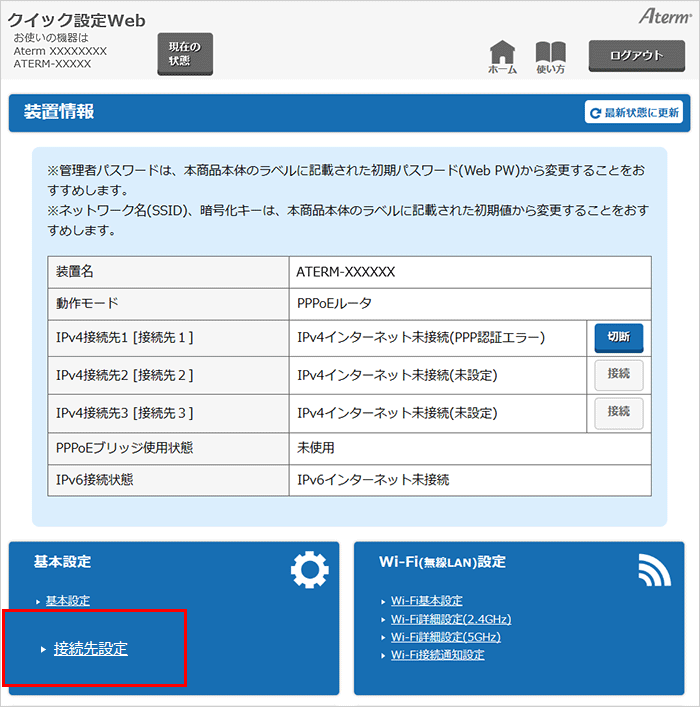The width and height of the screenshot is (700, 707).
Task: Open the Wi-Fi接続通知設定 link
Action: [x=437, y=655]
